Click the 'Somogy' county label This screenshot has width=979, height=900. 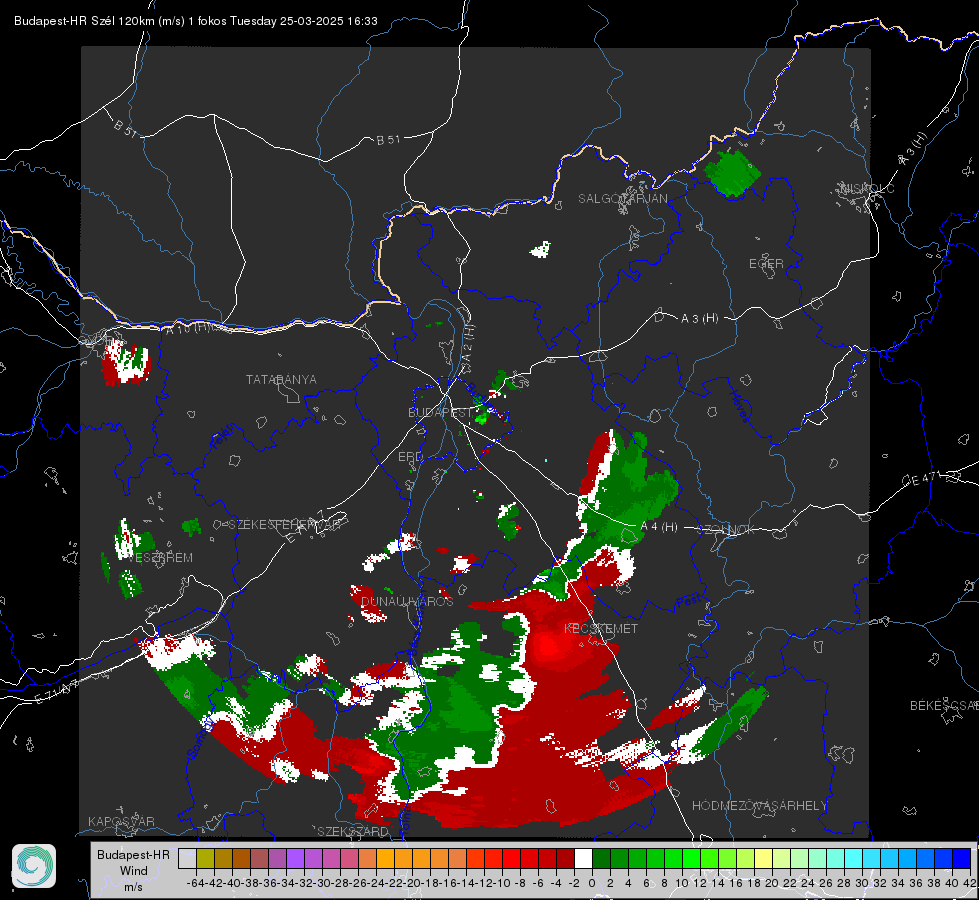tap(201, 738)
